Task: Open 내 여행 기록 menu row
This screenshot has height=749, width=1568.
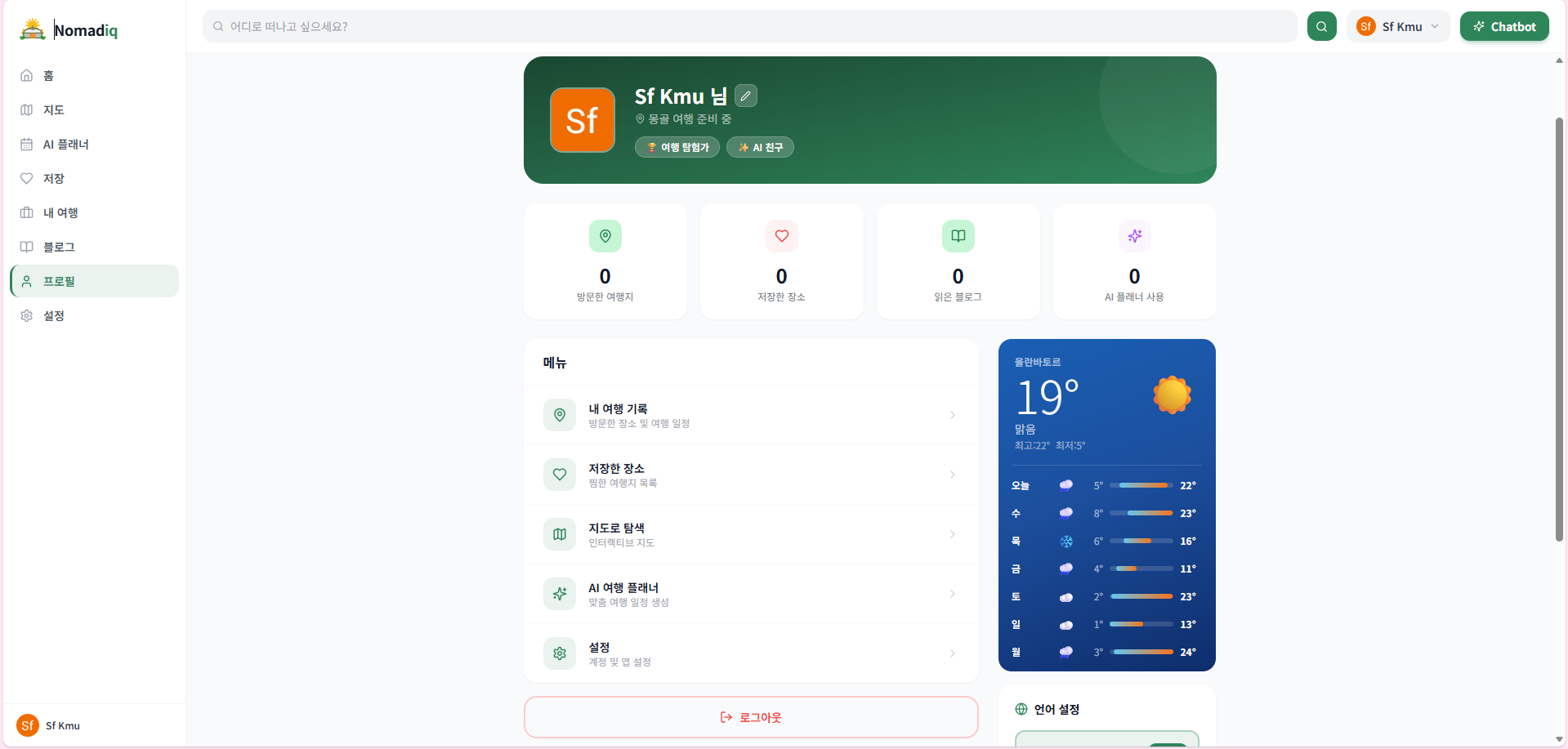Action: pyautogui.click(x=751, y=415)
